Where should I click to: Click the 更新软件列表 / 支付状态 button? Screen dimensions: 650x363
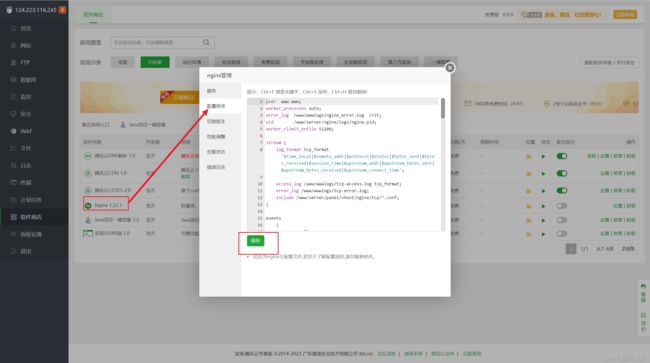point(609,63)
